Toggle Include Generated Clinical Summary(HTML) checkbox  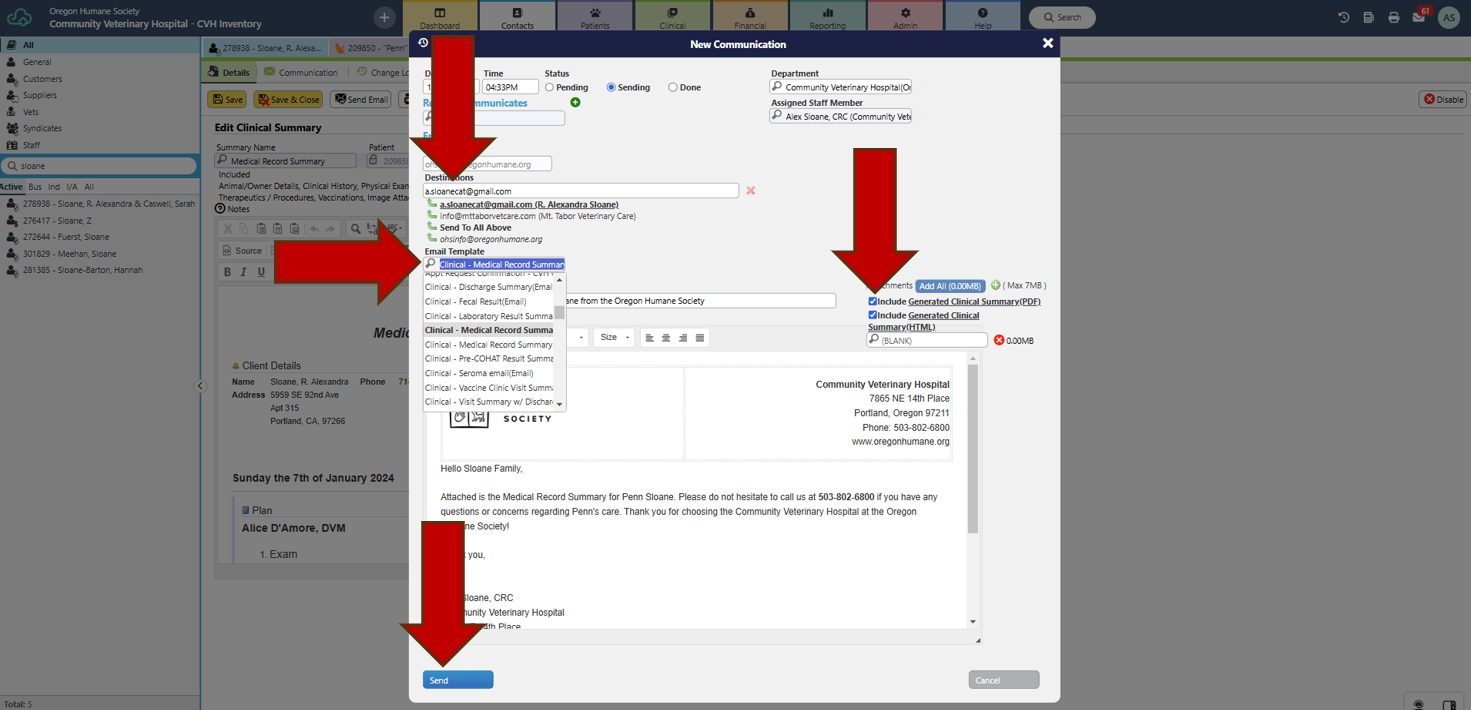pos(872,315)
